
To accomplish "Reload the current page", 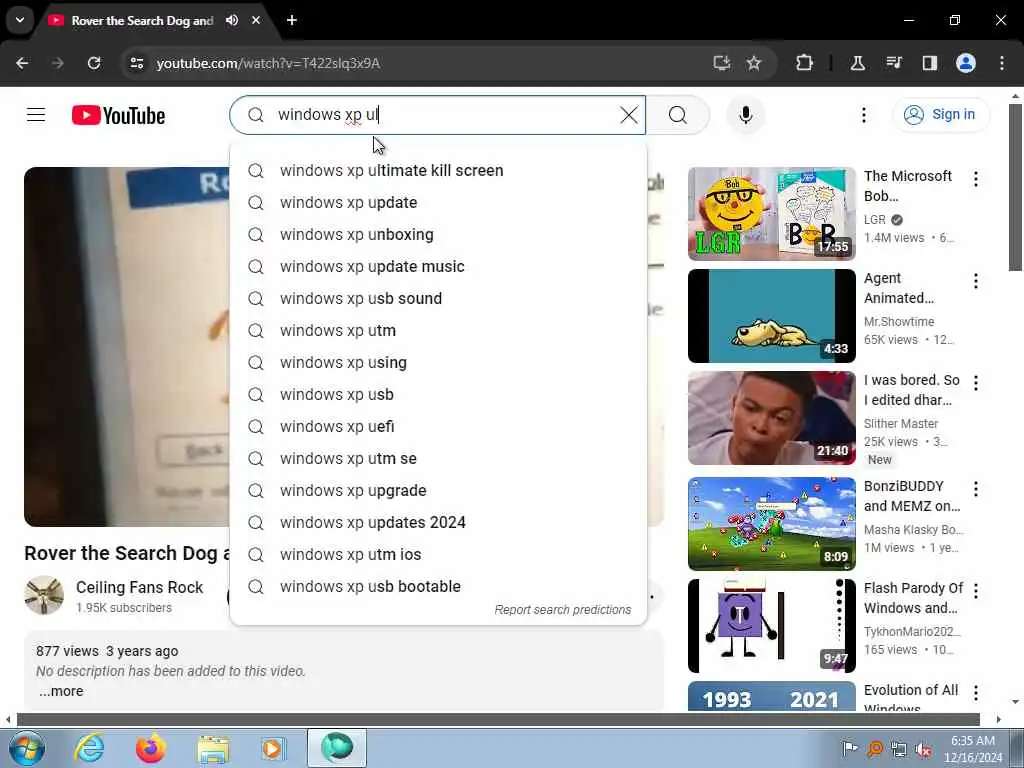I will point(94,63).
